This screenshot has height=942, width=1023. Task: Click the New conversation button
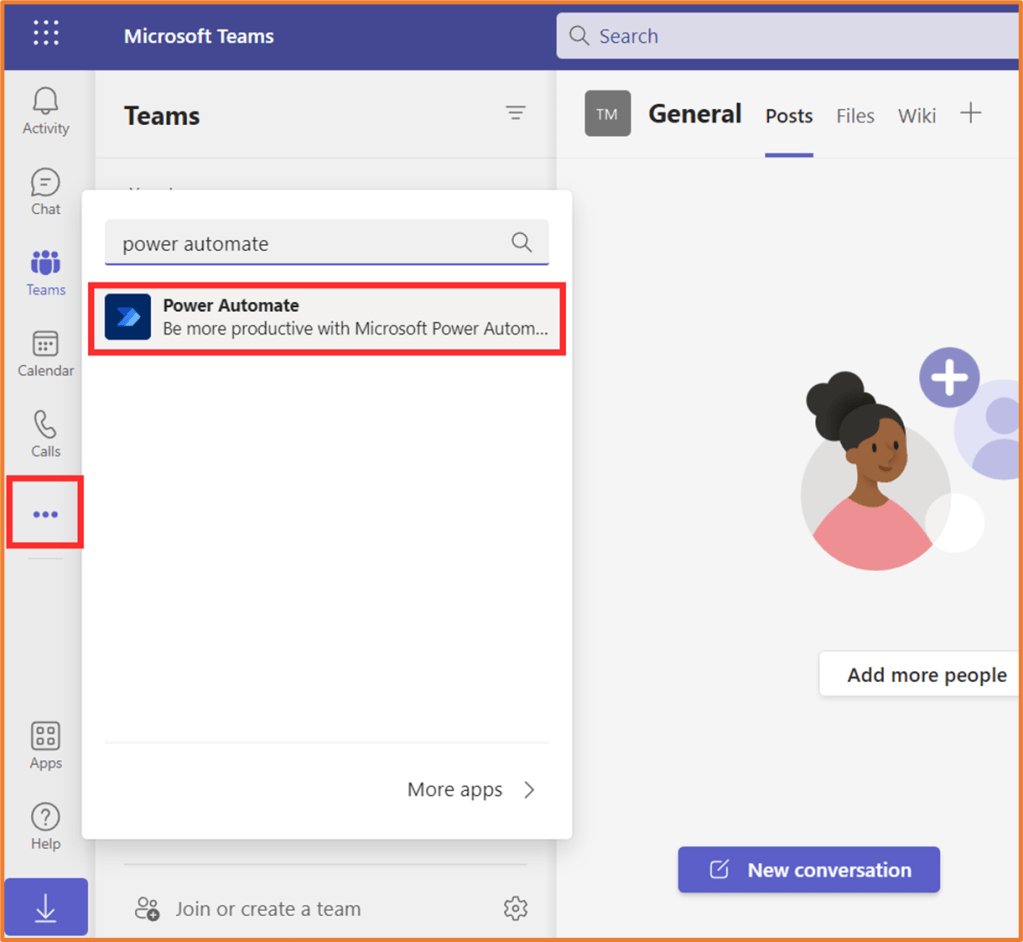[809, 870]
